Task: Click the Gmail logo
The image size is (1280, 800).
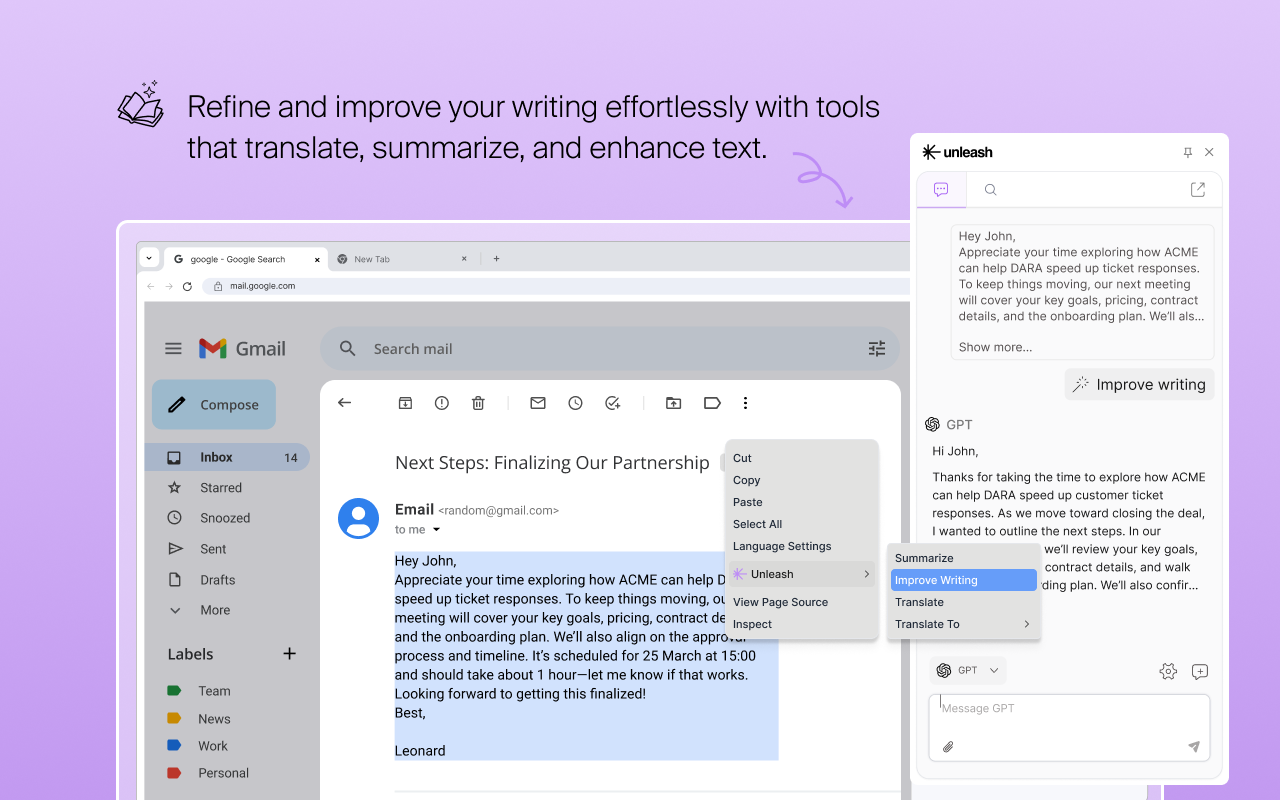Action: 242,349
